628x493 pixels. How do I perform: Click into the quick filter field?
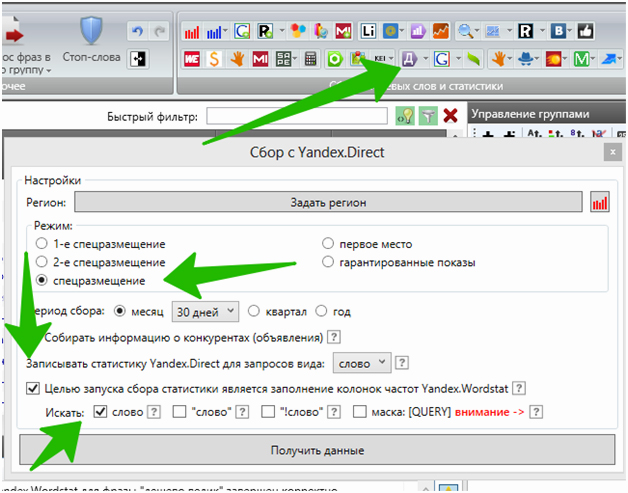point(297,116)
